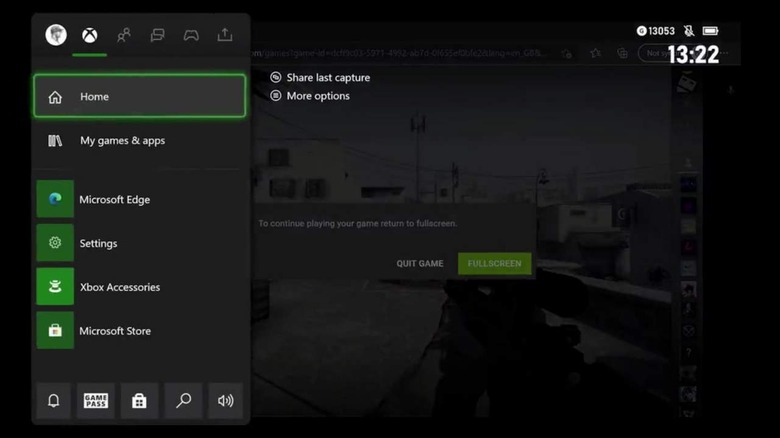Open Game Pass from bottom bar

[96, 401]
